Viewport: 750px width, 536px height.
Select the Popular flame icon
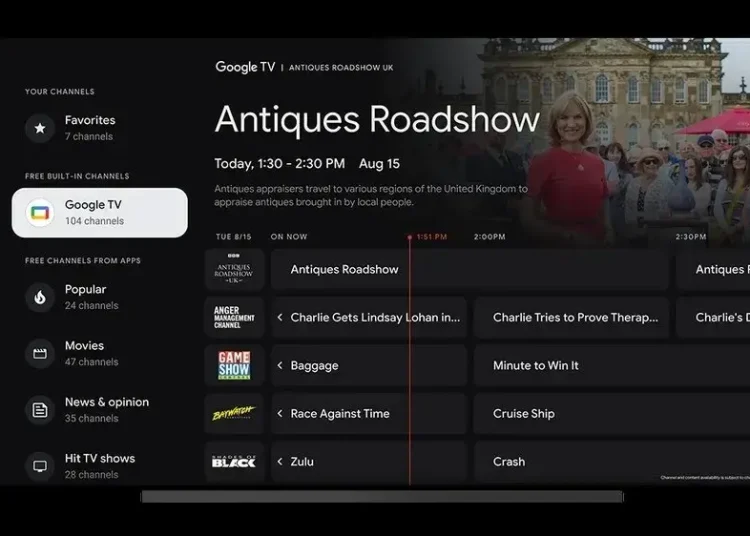[40, 297]
